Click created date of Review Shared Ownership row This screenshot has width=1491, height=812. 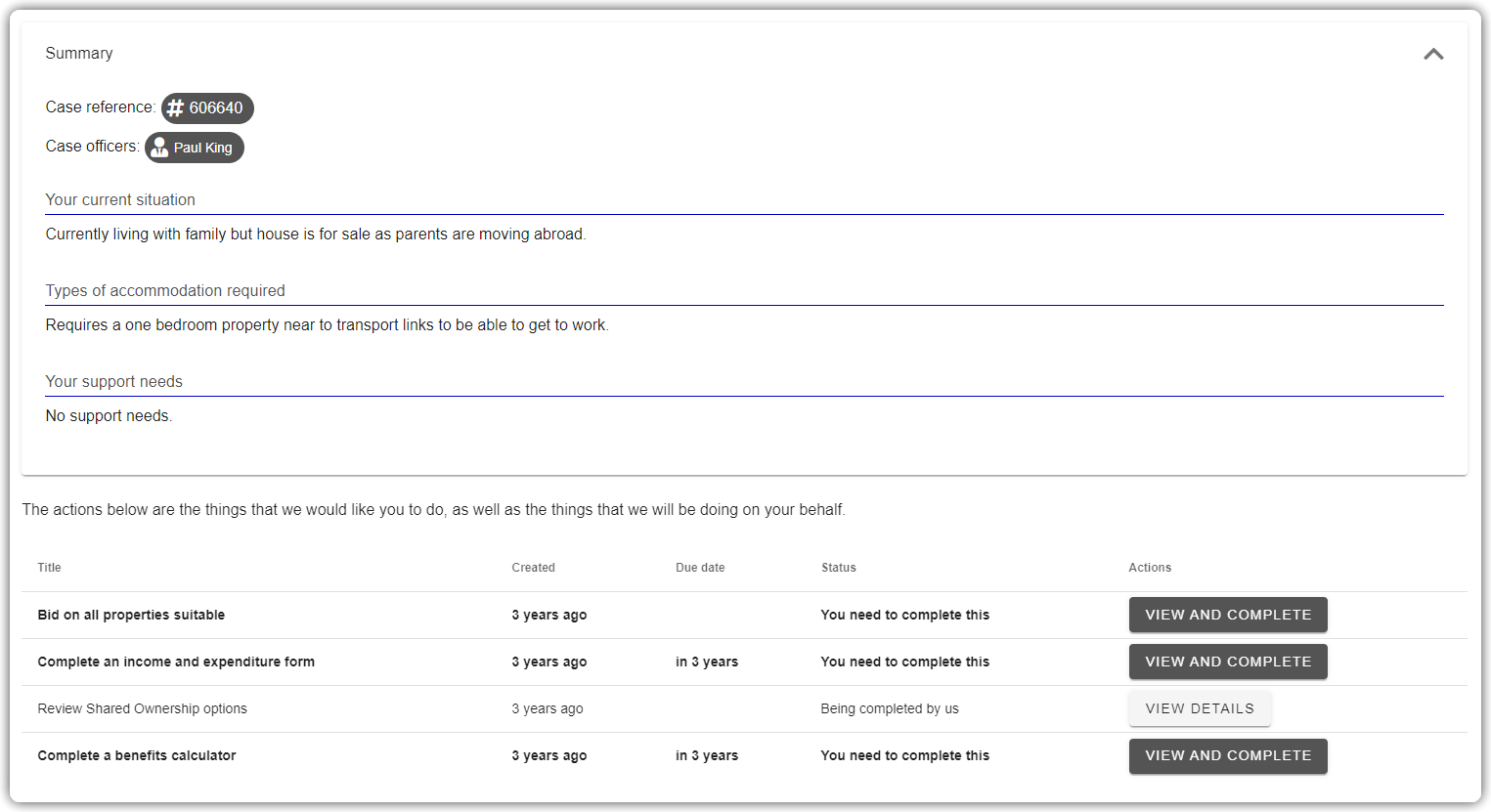[548, 708]
